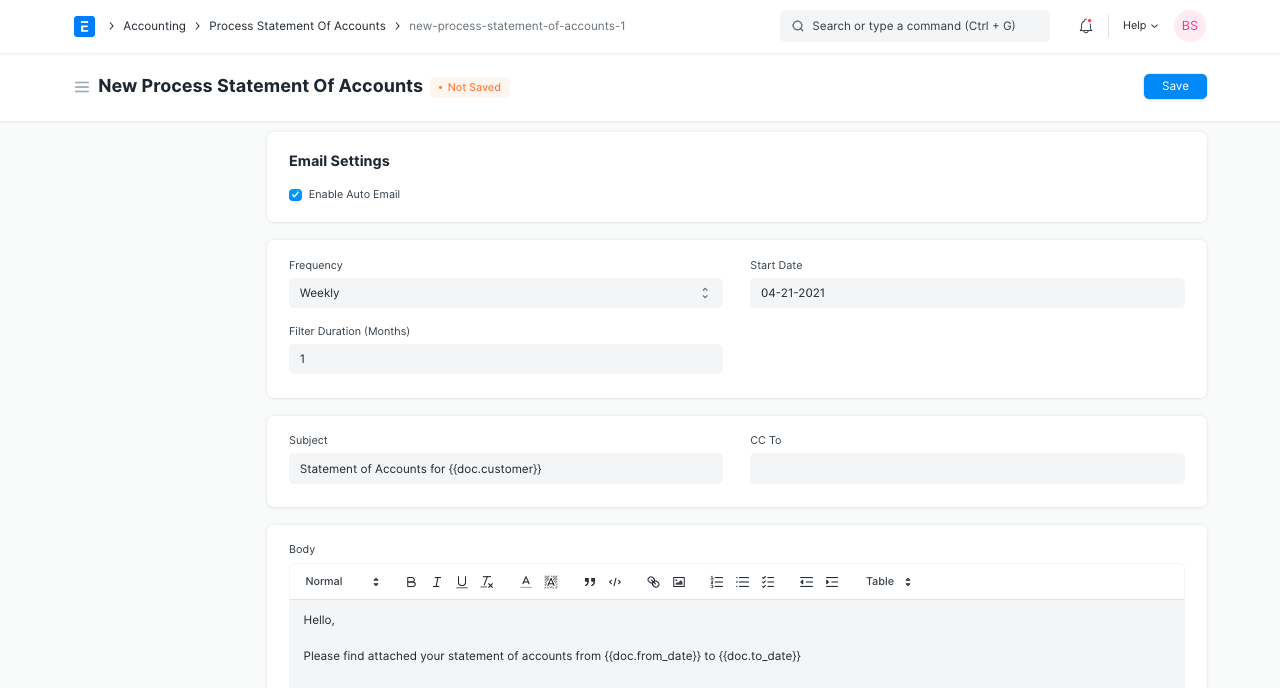The width and height of the screenshot is (1280, 688).
Task: Save the new Process Statement Of Accounts
Action: [1174, 86]
